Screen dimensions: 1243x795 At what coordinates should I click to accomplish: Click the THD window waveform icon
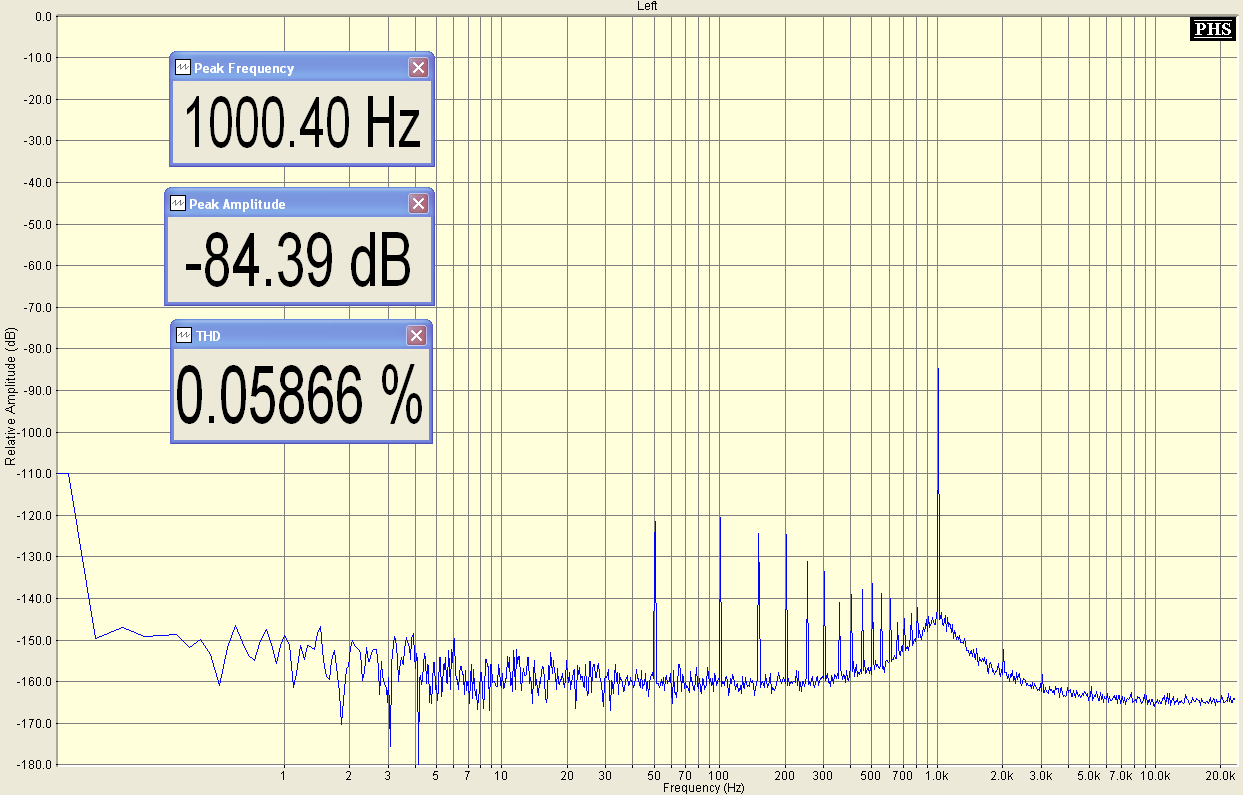tap(184, 336)
